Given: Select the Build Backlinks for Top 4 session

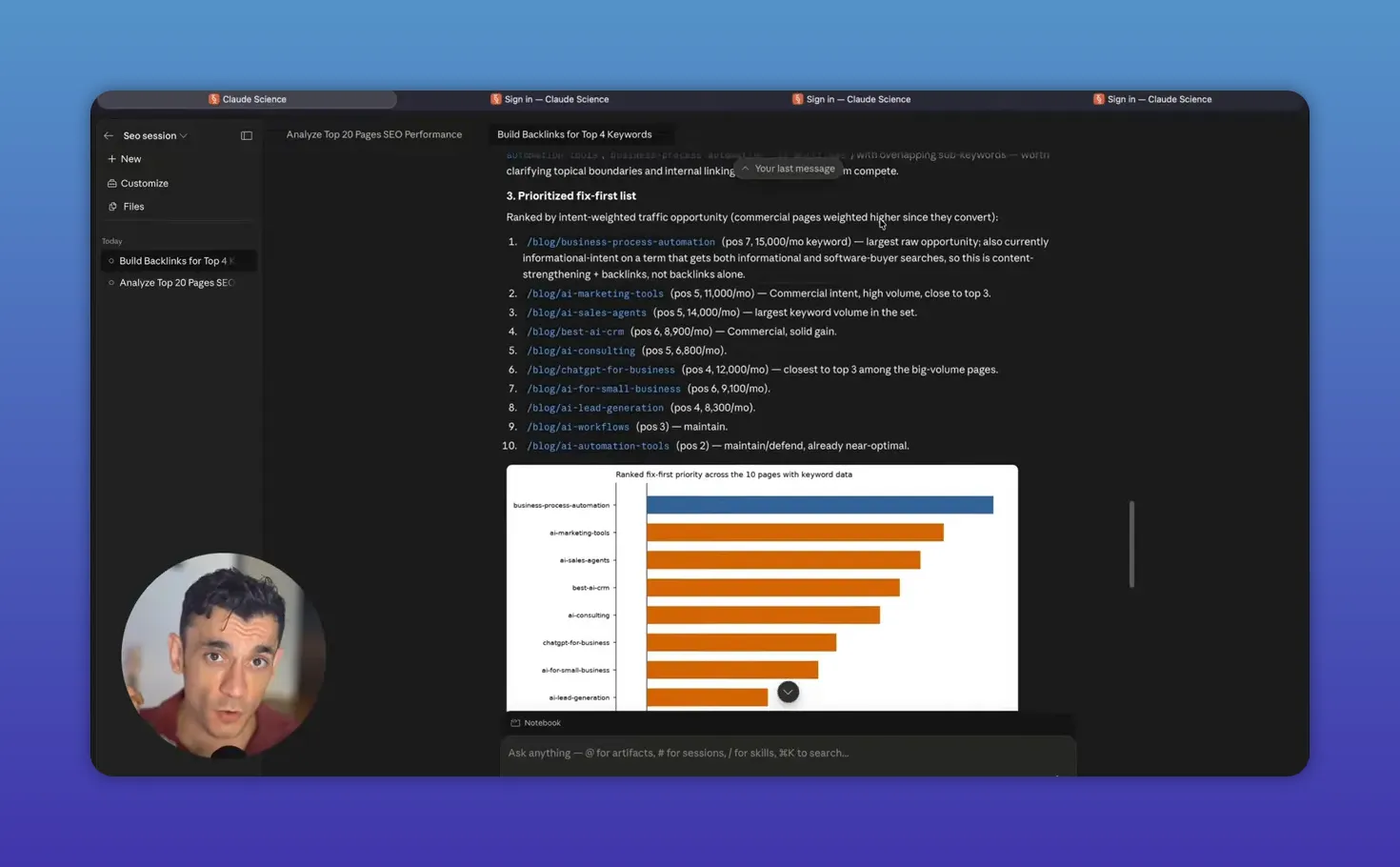Looking at the screenshot, I should pos(179,260).
